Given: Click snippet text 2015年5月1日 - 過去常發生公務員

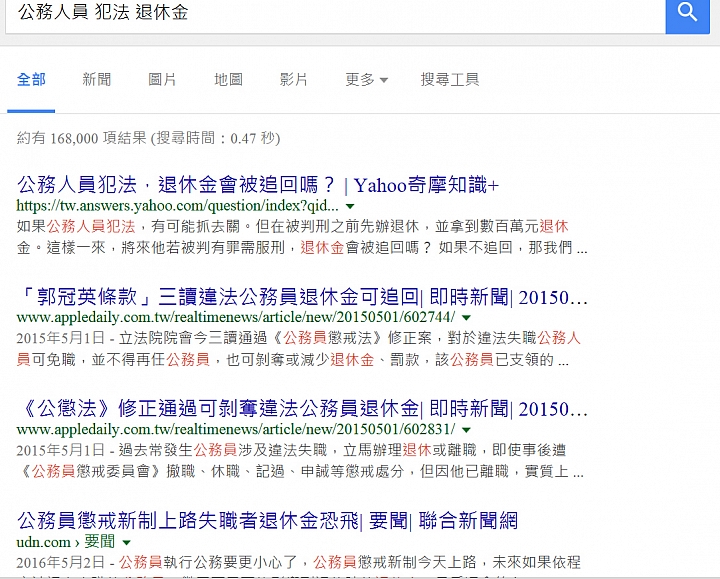Looking at the screenshot, I should pos(300,461).
